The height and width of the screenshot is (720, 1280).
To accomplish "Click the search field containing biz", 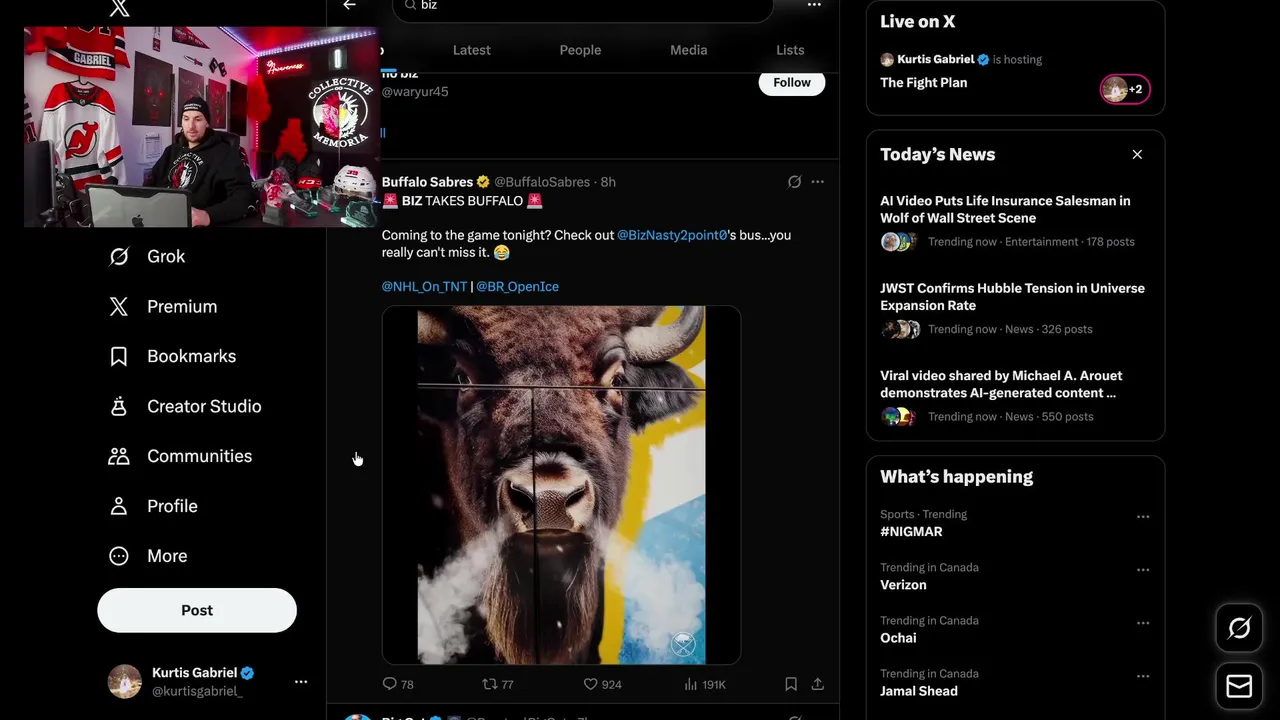I will 583,7.
